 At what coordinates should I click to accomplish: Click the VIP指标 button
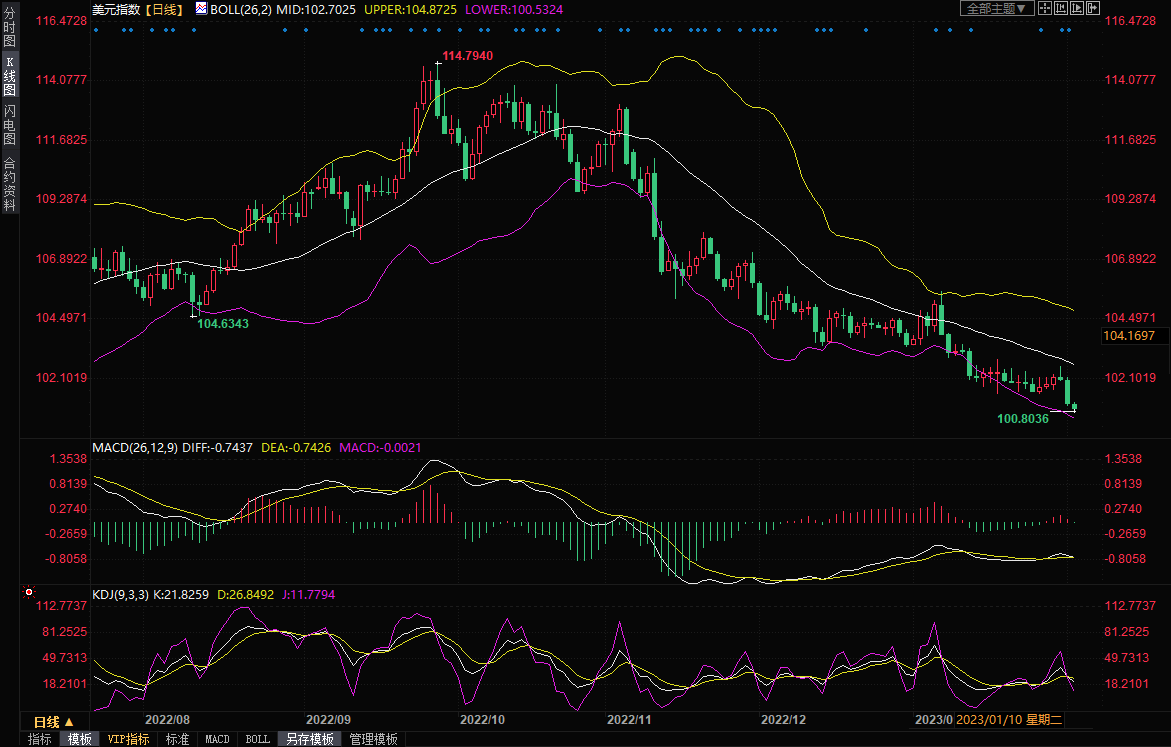click(129, 739)
